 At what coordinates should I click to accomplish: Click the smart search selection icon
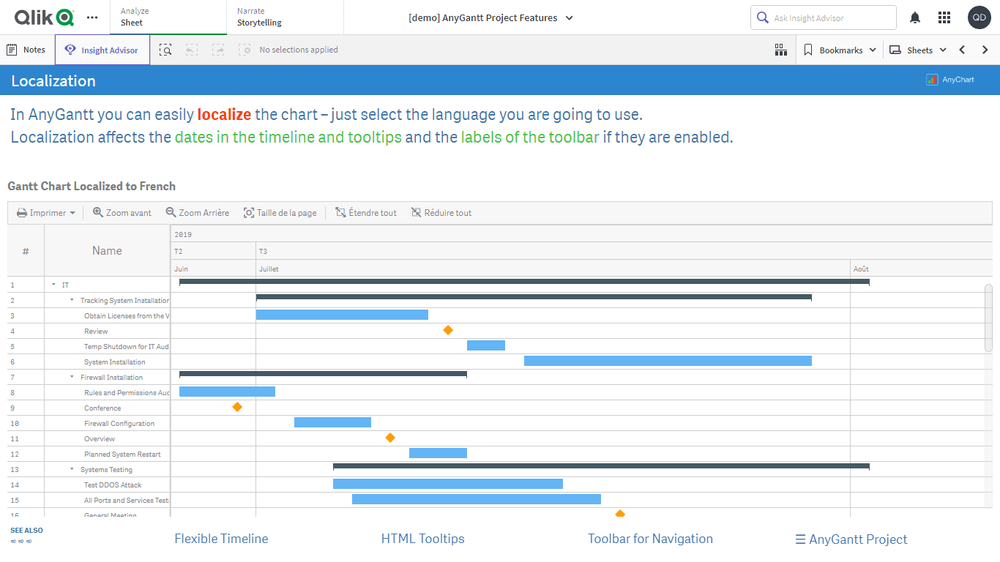tap(165, 50)
